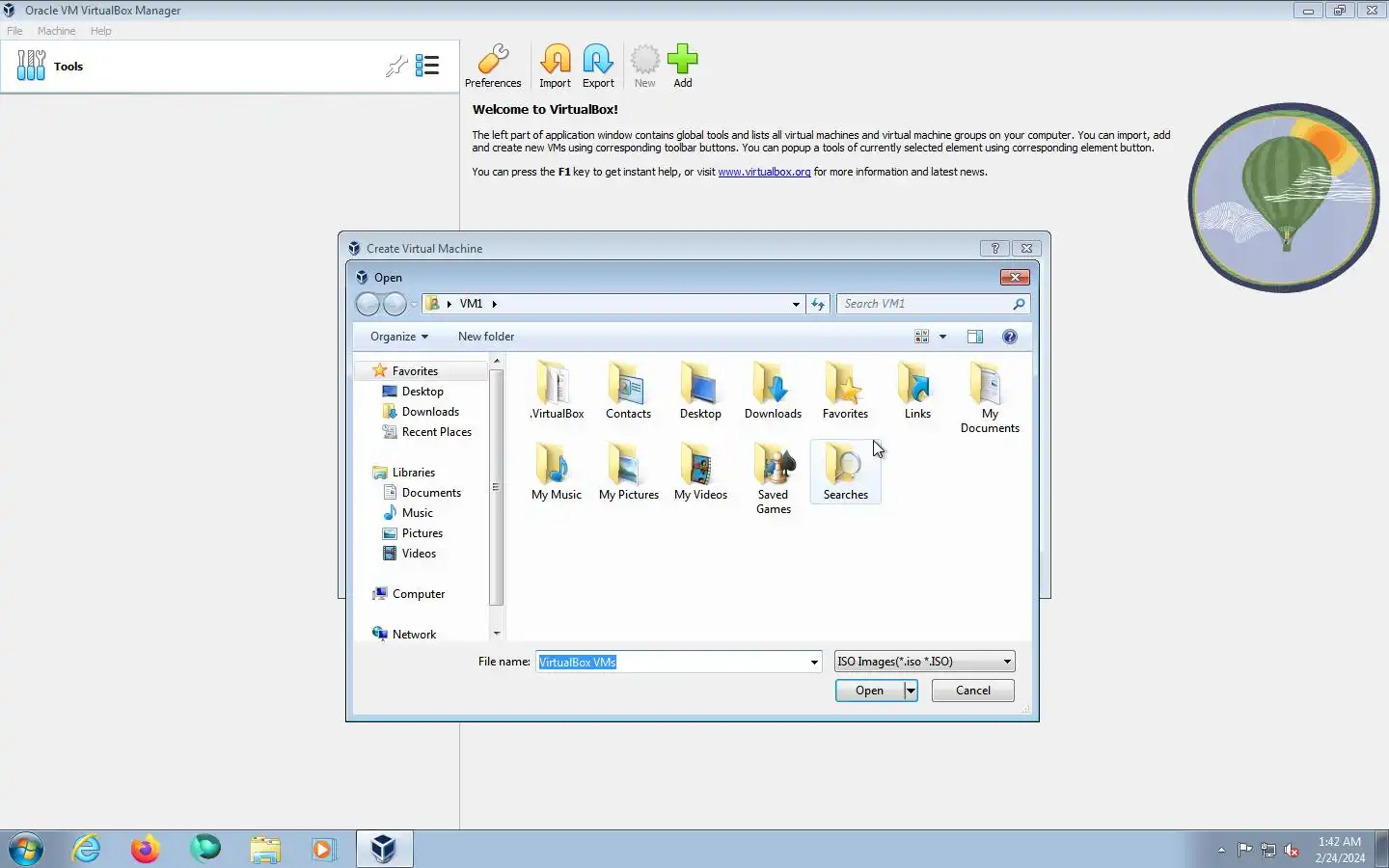Follow the www.virtualbox.org link

coord(764,172)
